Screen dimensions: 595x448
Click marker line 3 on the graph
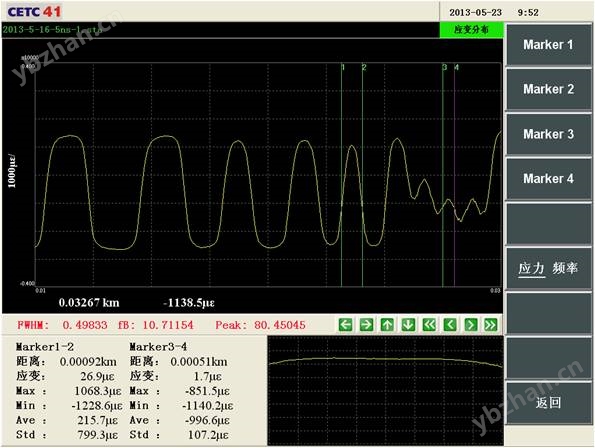coord(443,174)
